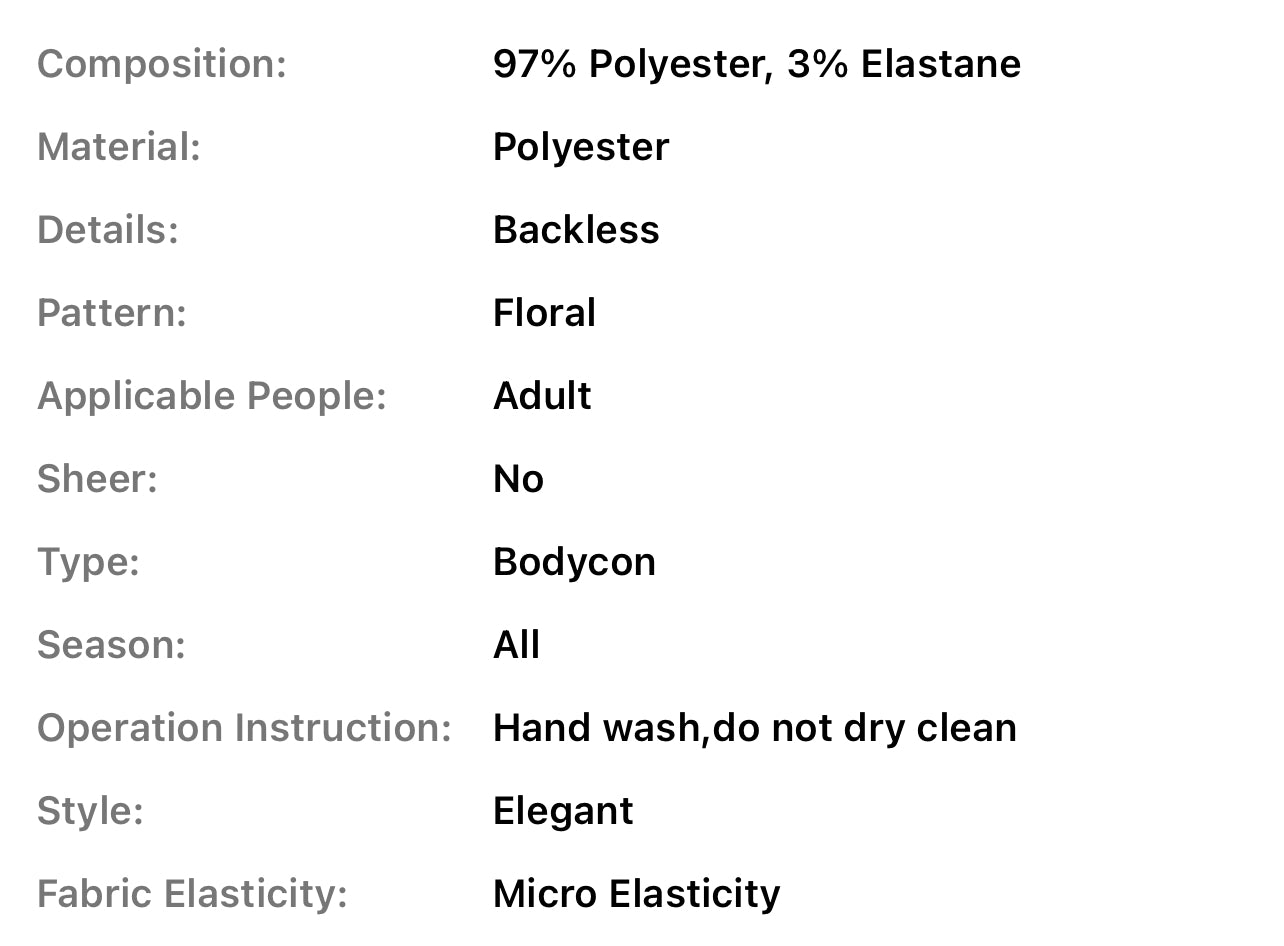The width and height of the screenshot is (1284, 946).
Task: Click the Material label
Action: click(x=119, y=147)
